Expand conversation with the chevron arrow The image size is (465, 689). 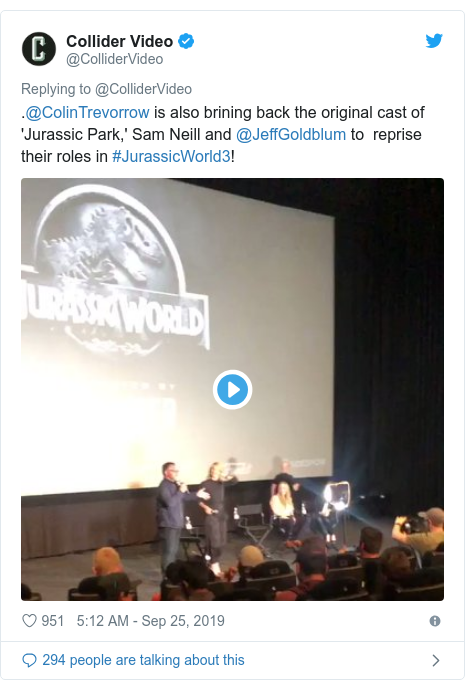(436, 660)
